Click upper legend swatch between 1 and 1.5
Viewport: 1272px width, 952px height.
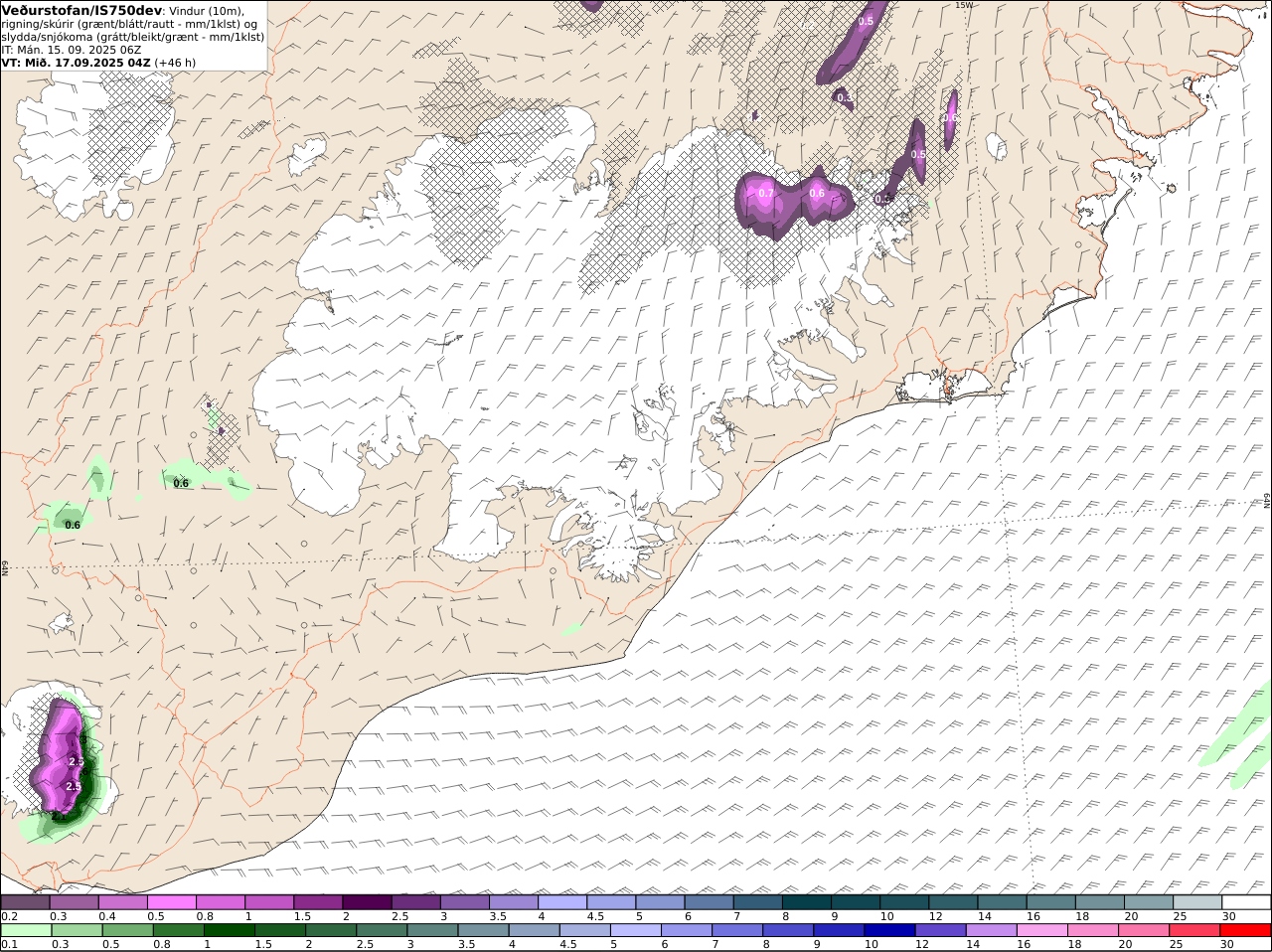tap(269, 902)
